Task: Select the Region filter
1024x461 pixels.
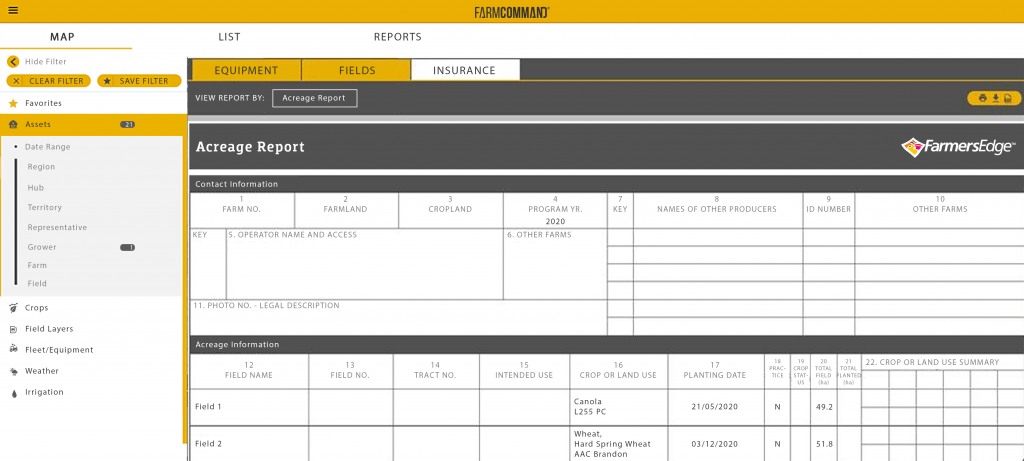Action: (41, 167)
